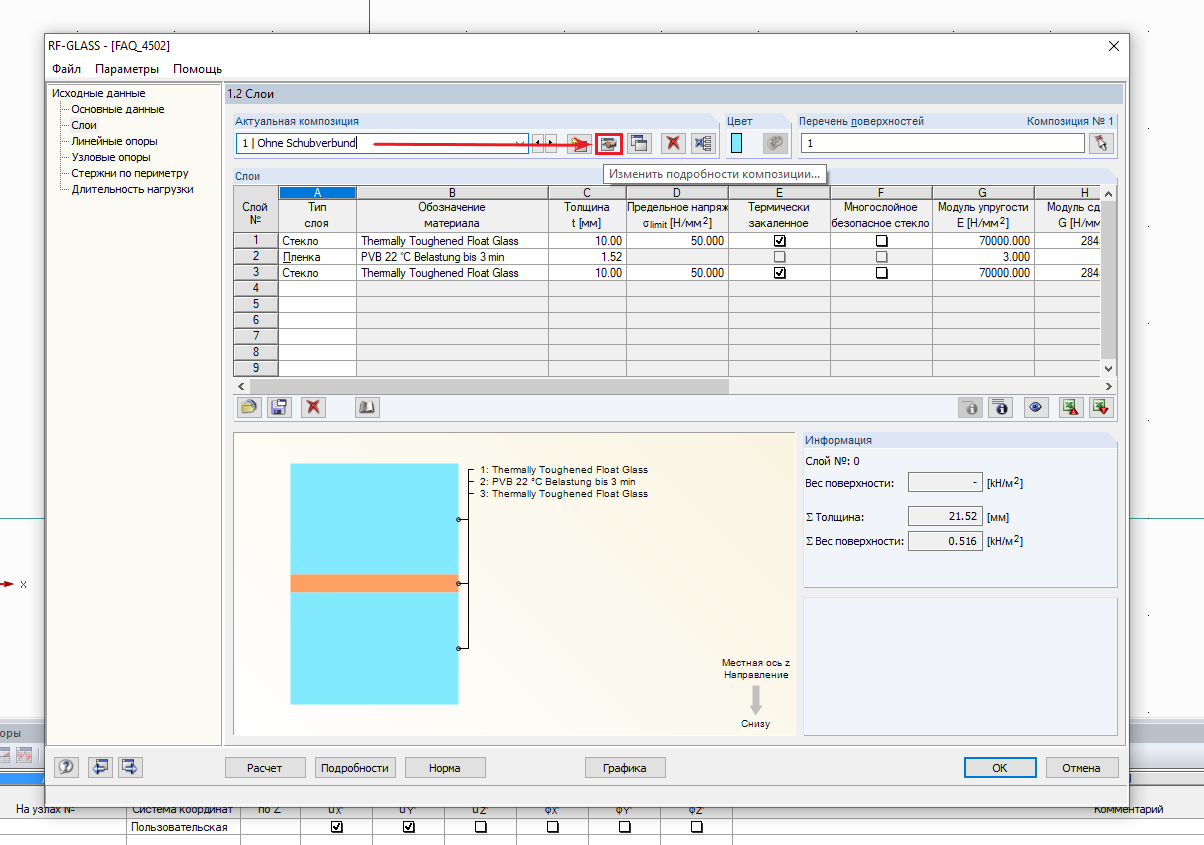The image size is (1204, 845).
Task: Click the Расчет button
Action: click(x=265, y=768)
